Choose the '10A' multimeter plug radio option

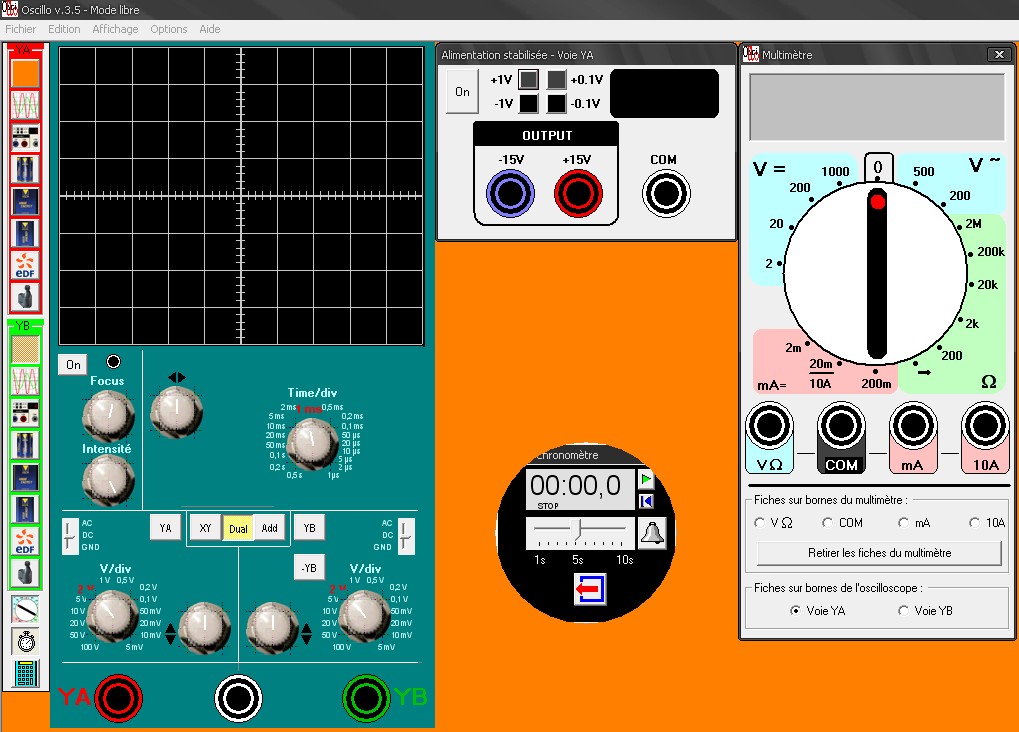click(x=975, y=522)
